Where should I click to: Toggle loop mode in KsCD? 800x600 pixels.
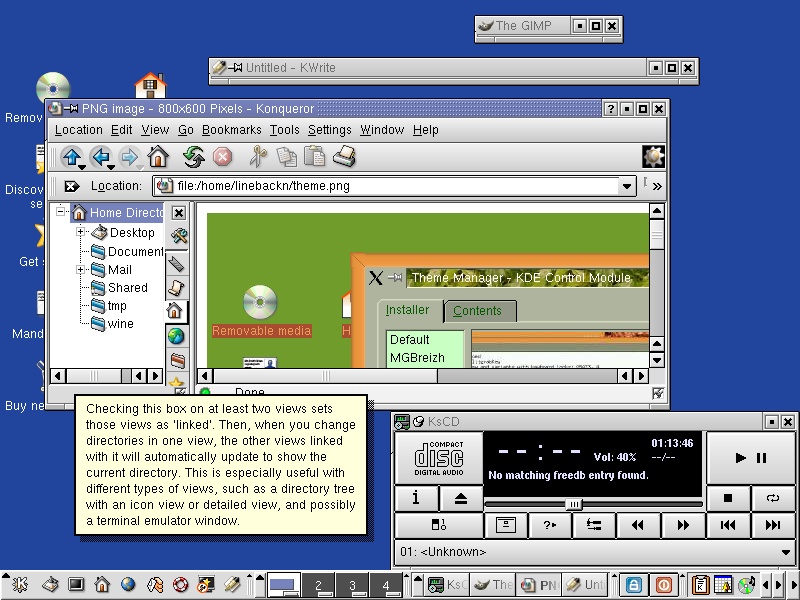[x=773, y=498]
